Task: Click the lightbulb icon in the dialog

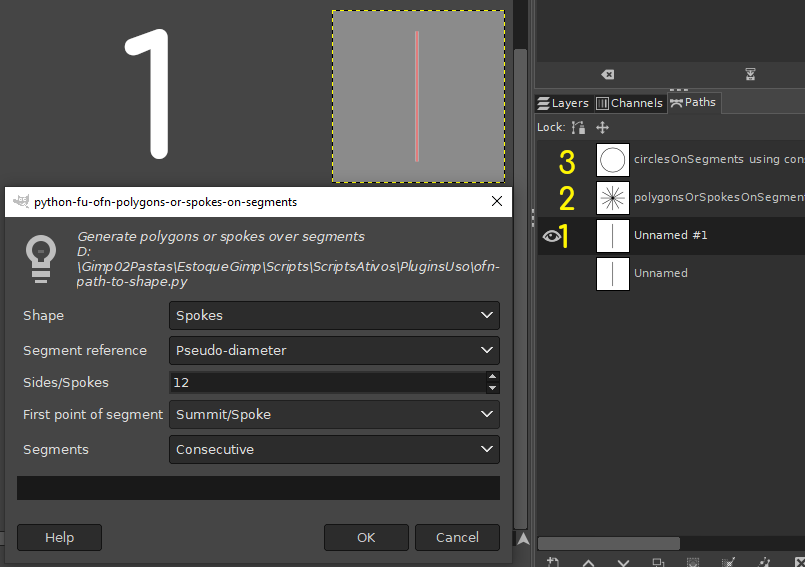Action: [41, 259]
